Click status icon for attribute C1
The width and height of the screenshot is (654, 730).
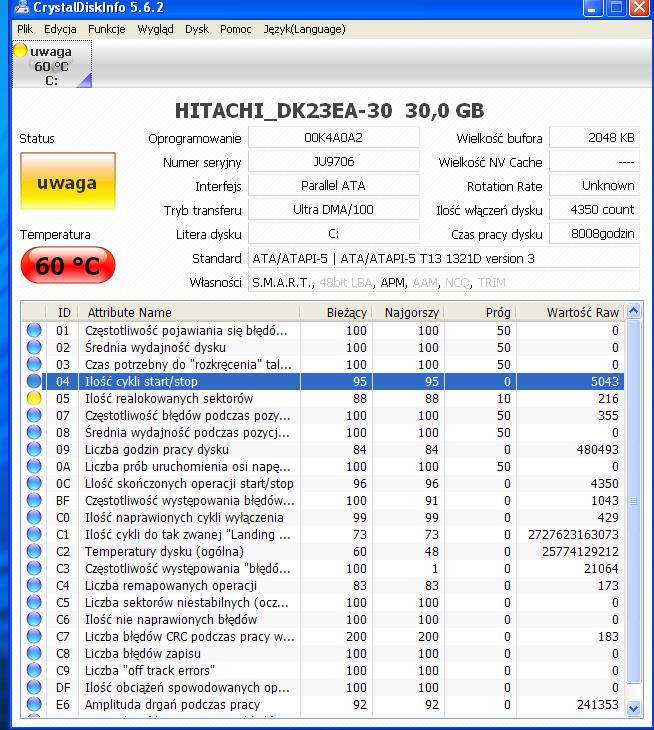tap(34, 534)
